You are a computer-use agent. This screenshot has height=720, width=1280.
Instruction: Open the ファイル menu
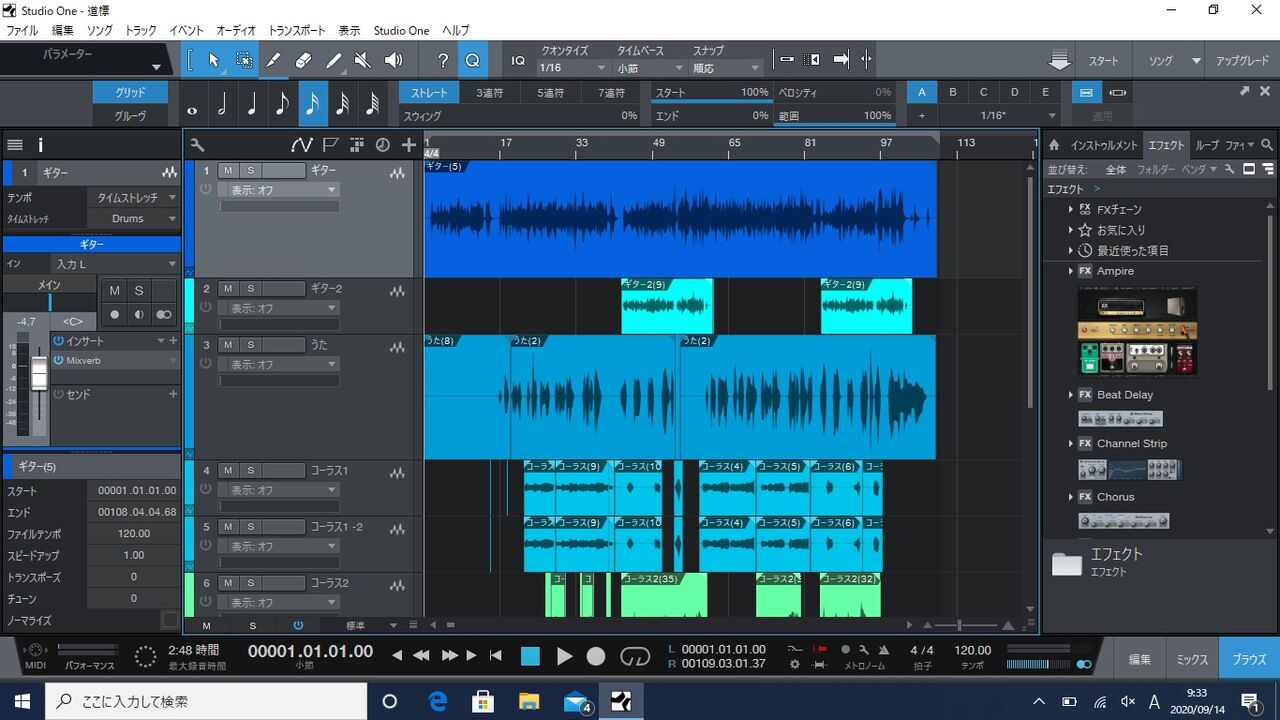tap(22, 31)
